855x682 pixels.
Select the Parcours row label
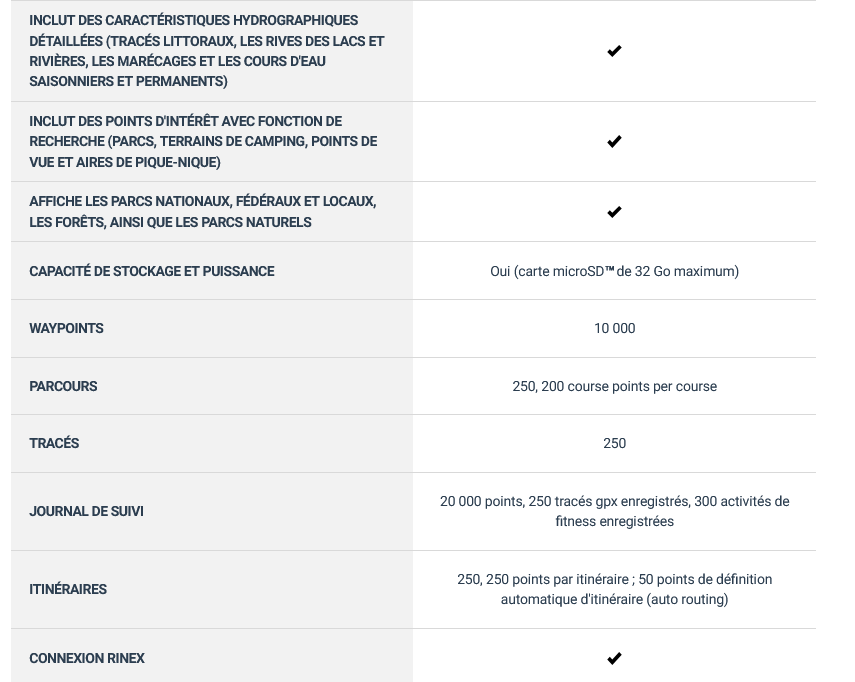coord(63,386)
